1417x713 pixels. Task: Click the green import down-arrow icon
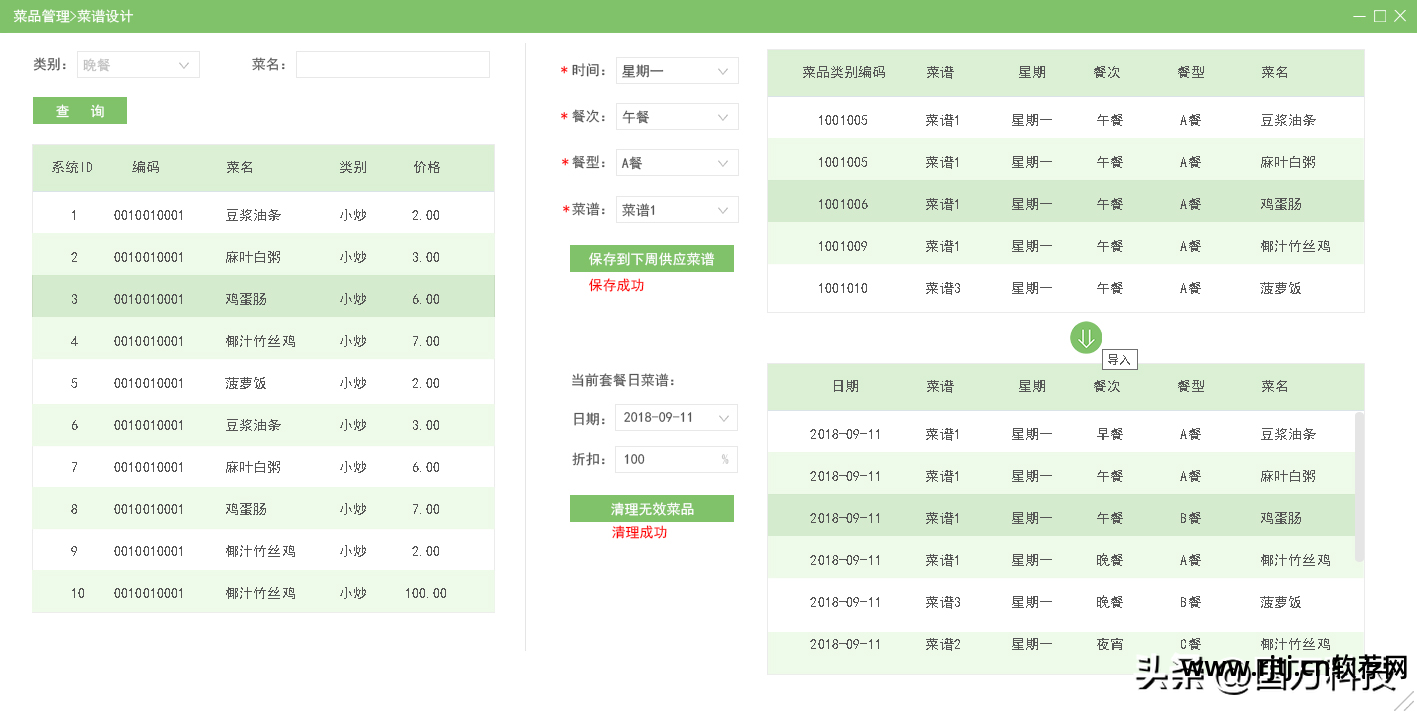tap(1086, 338)
